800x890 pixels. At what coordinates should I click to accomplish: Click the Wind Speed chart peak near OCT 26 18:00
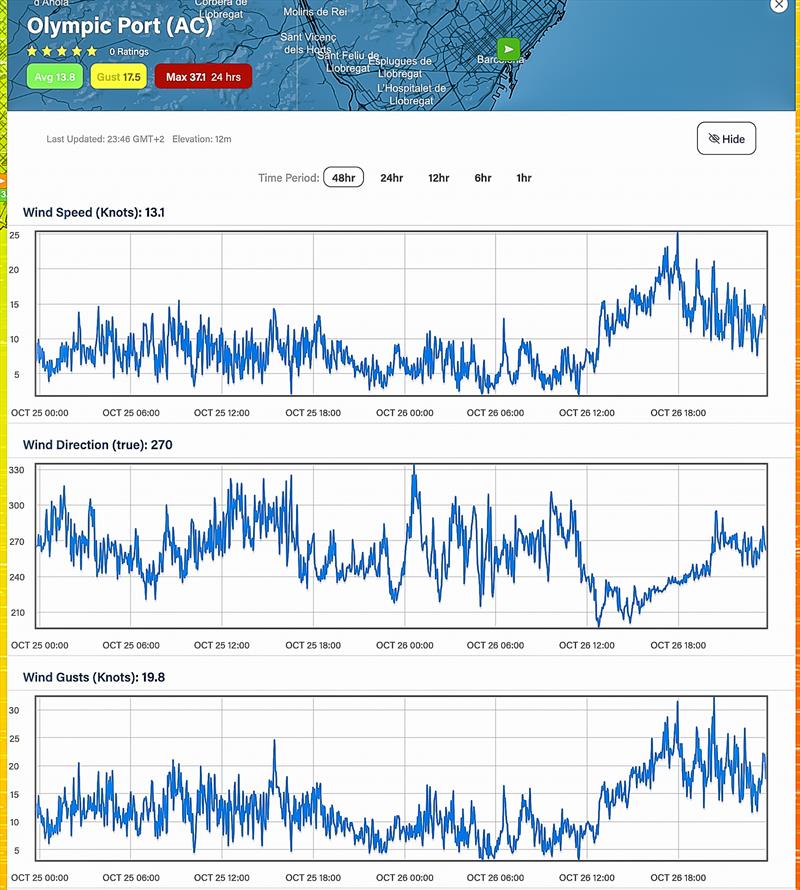pyautogui.click(x=677, y=234)
